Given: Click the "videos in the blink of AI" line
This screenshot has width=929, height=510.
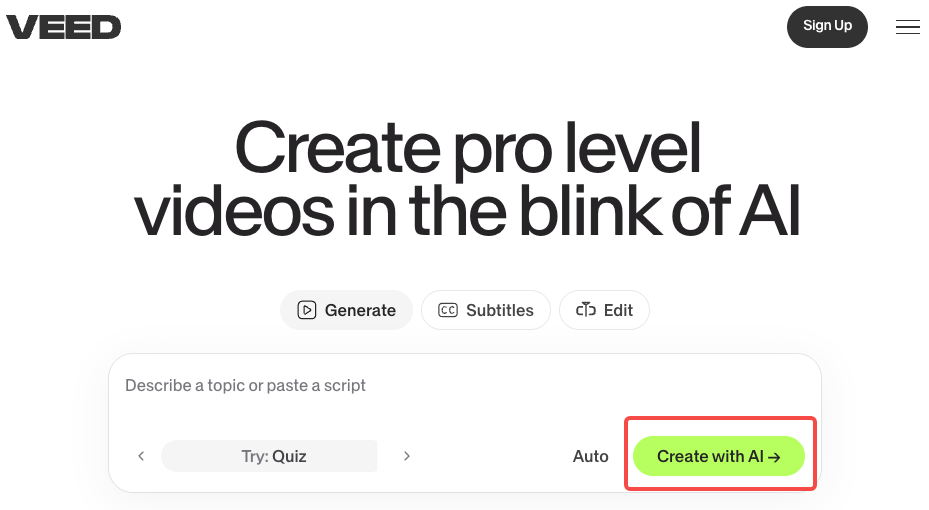Looking at the screenshot, I should coord(467,212).
